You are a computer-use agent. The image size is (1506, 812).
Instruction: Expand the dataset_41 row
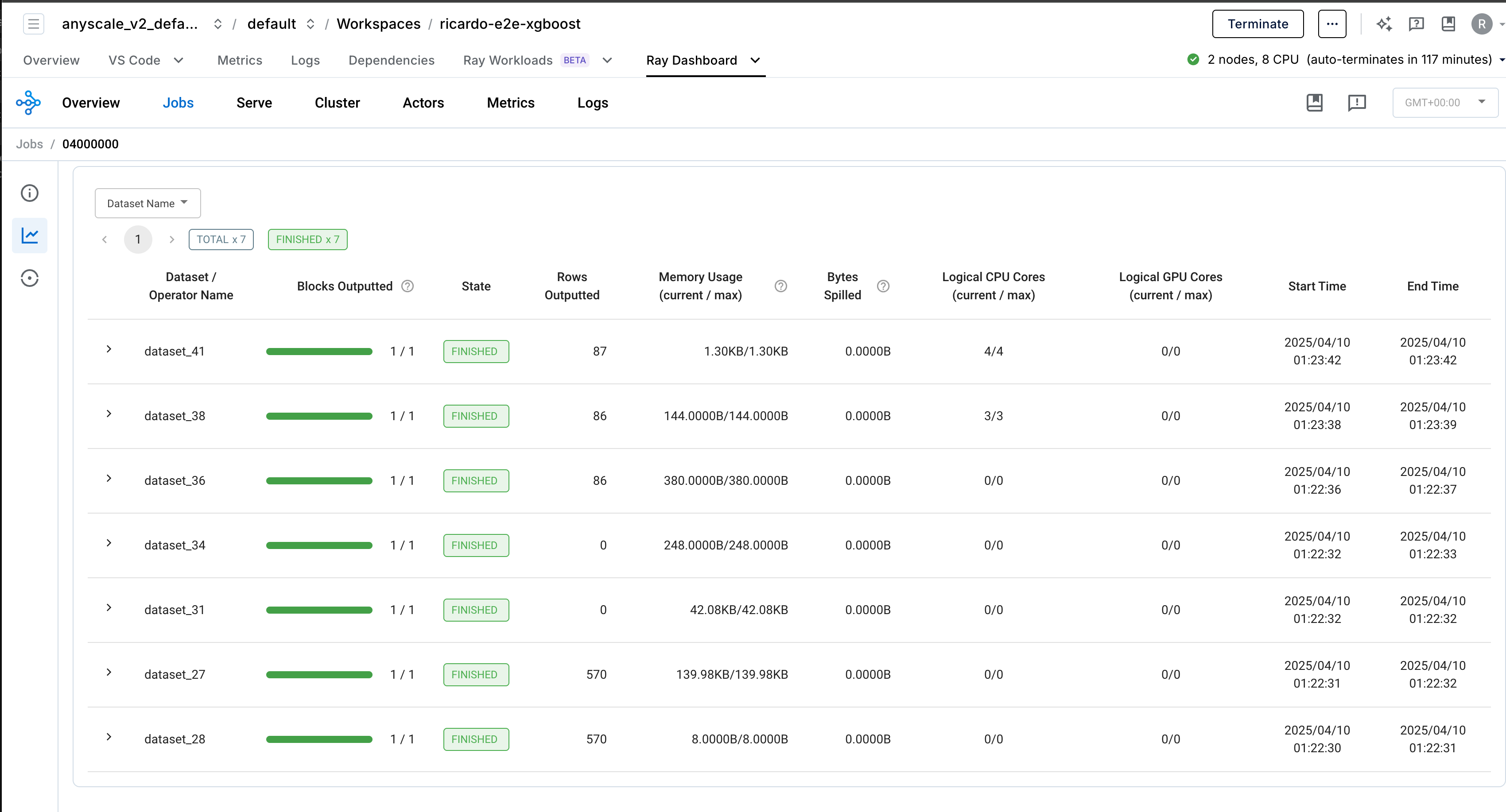coord(109,349)
